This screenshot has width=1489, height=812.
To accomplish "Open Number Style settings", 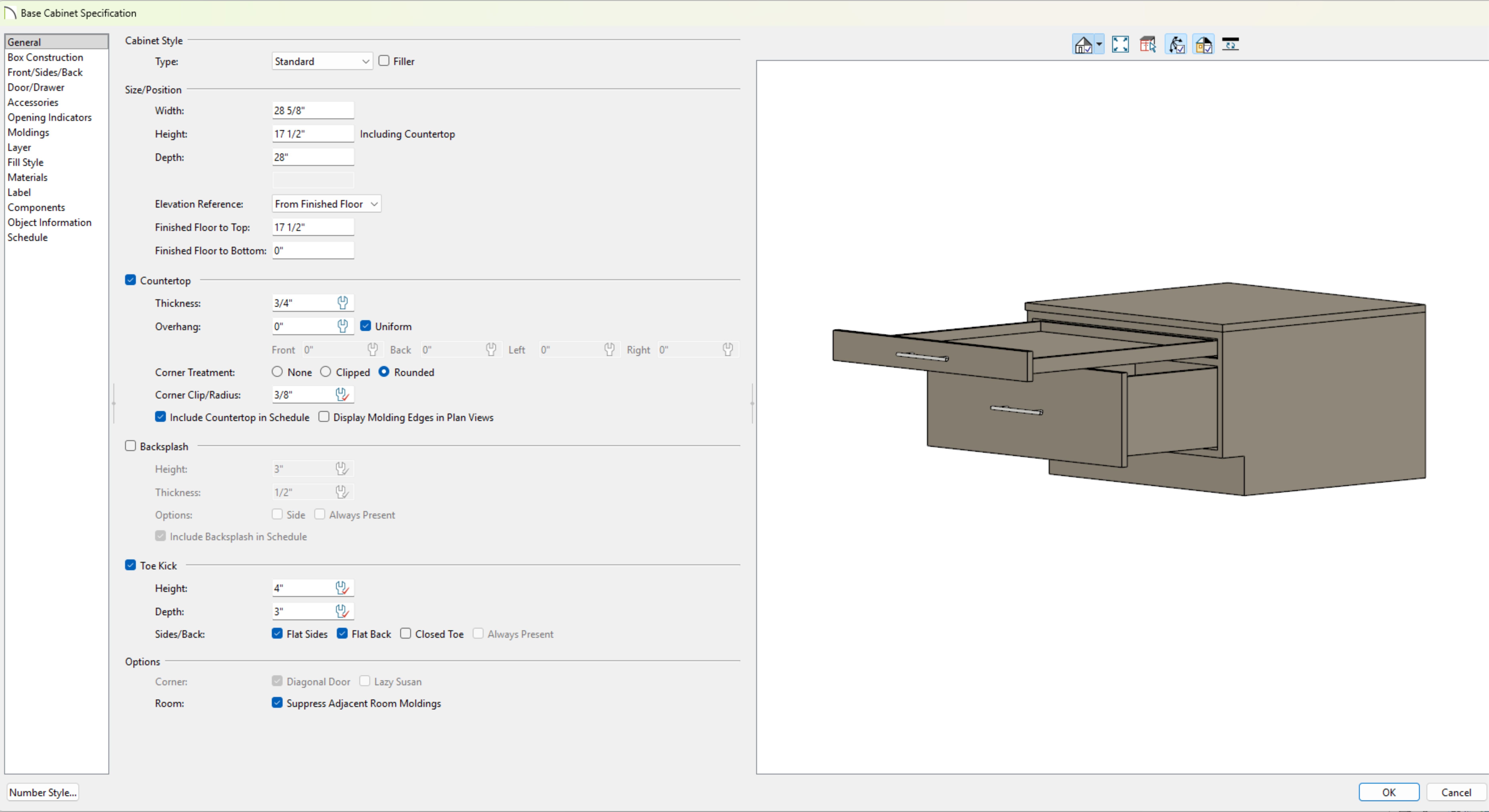I will [x=43, y=792].
